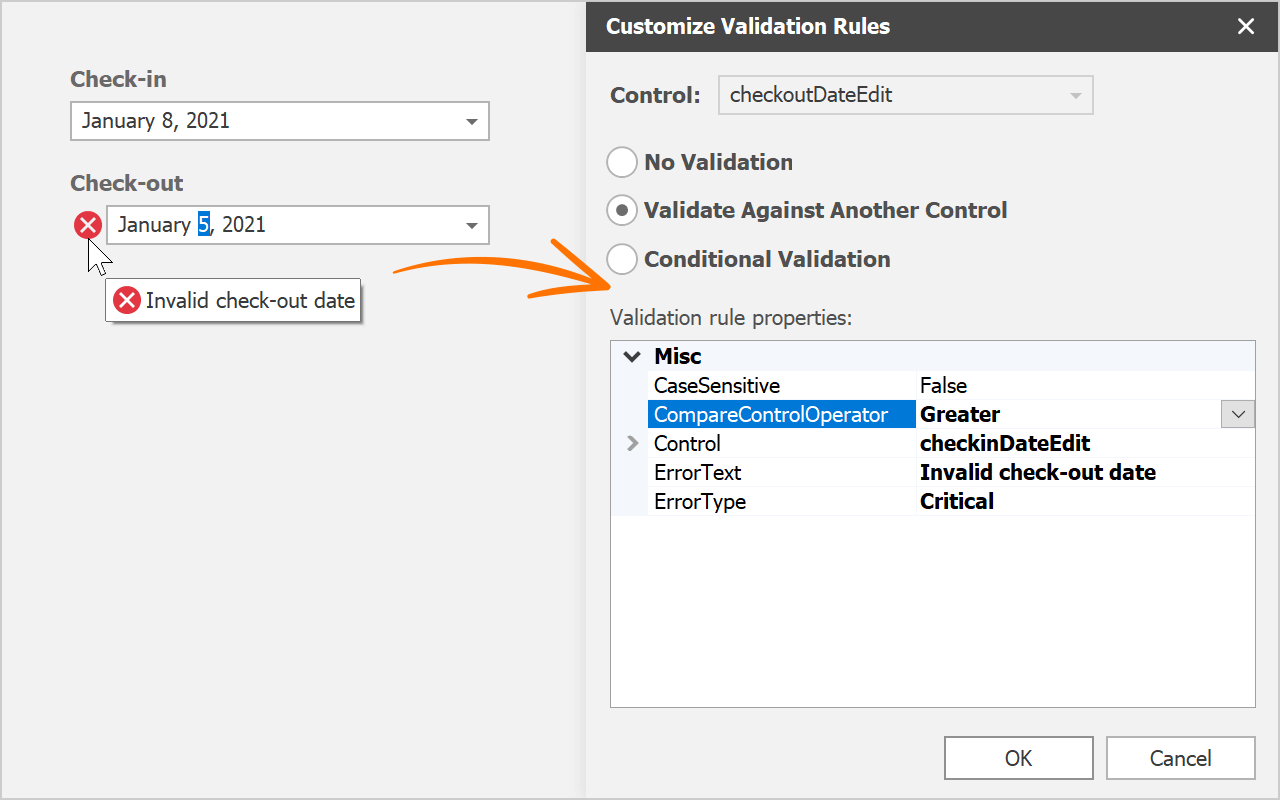Select the No Validation radio button
This screenshot has width=1280, height=800.
tap(622, 162)
